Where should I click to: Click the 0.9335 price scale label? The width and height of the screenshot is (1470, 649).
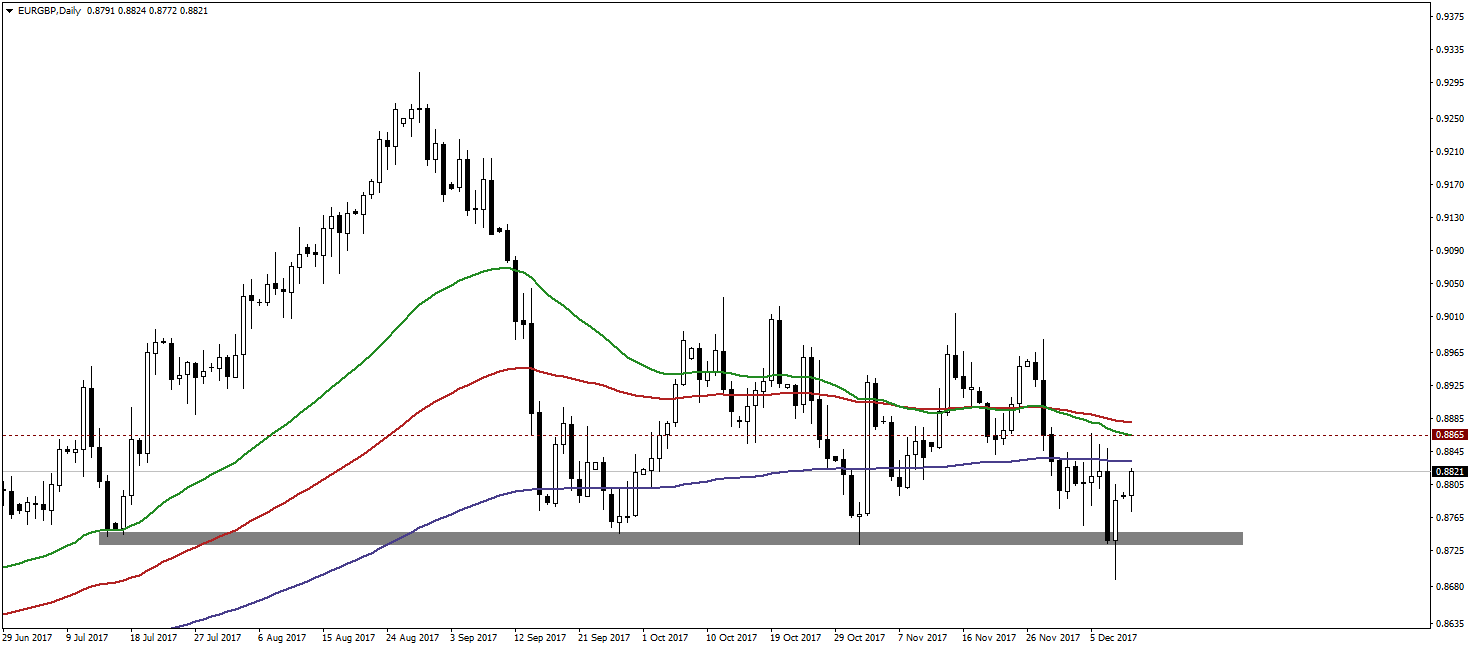[x=1451, y=49]
